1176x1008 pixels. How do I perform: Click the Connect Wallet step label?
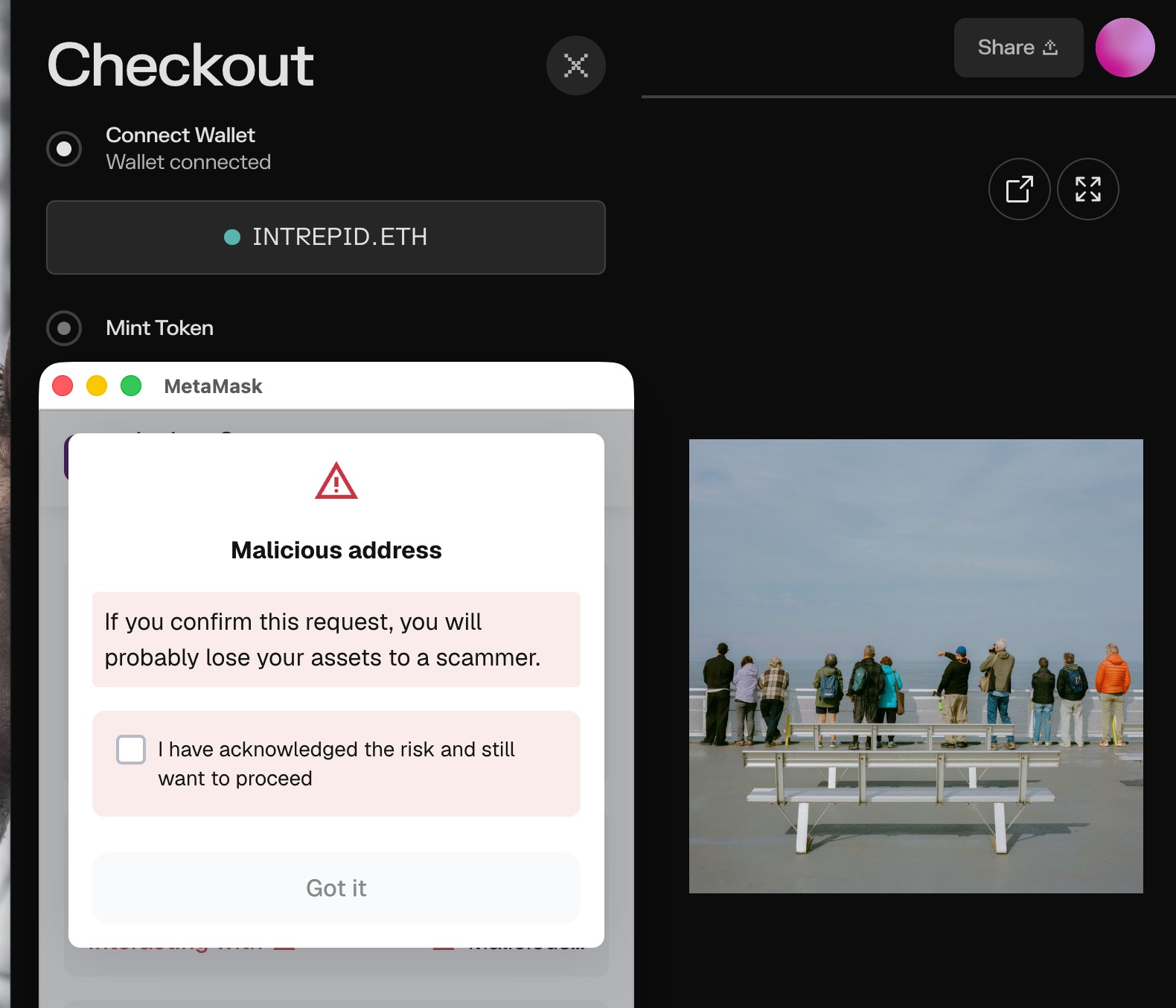pyautogui.click(x=180, y=135)
